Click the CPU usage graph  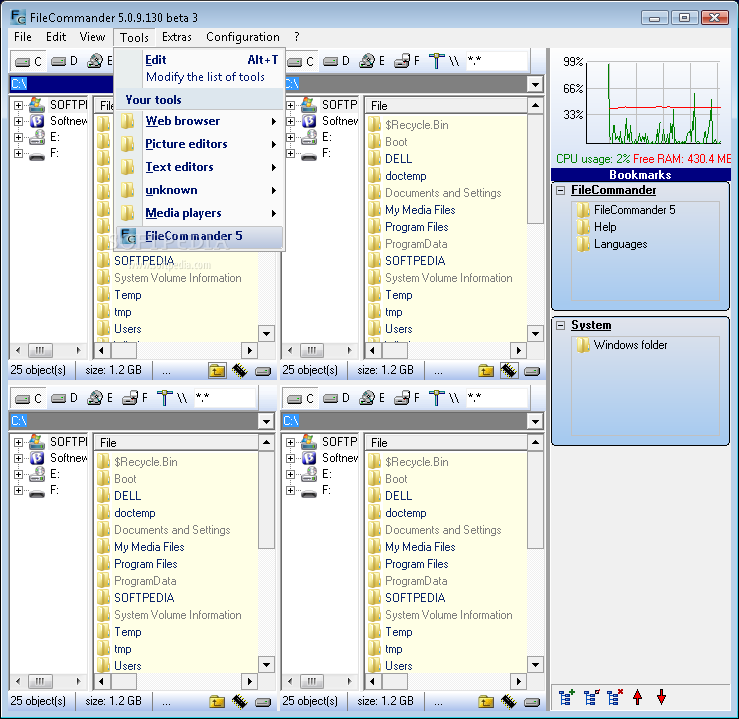(653, 103)
